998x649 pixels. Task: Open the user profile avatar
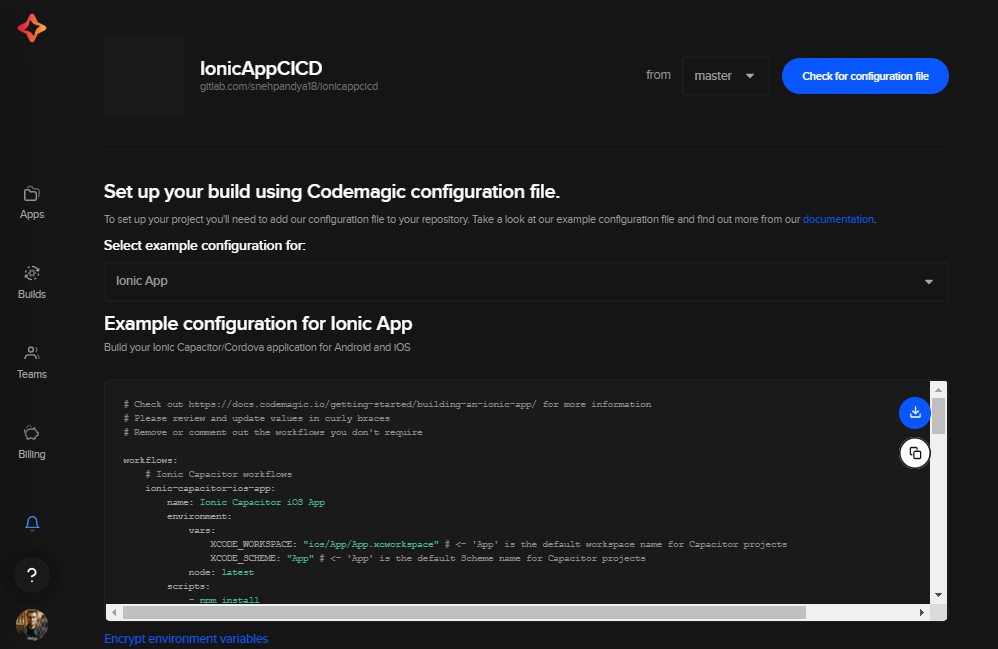tap(32, 624)
